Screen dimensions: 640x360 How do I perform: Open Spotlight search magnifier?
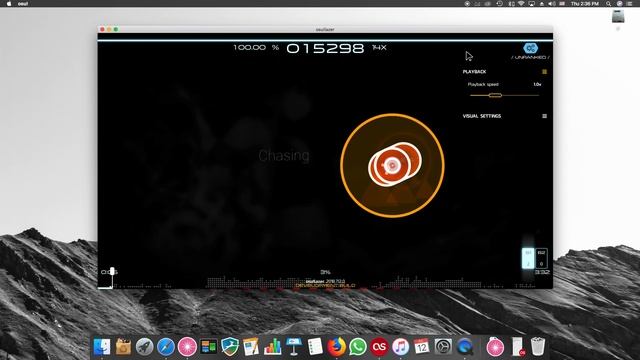coord(609,3)
